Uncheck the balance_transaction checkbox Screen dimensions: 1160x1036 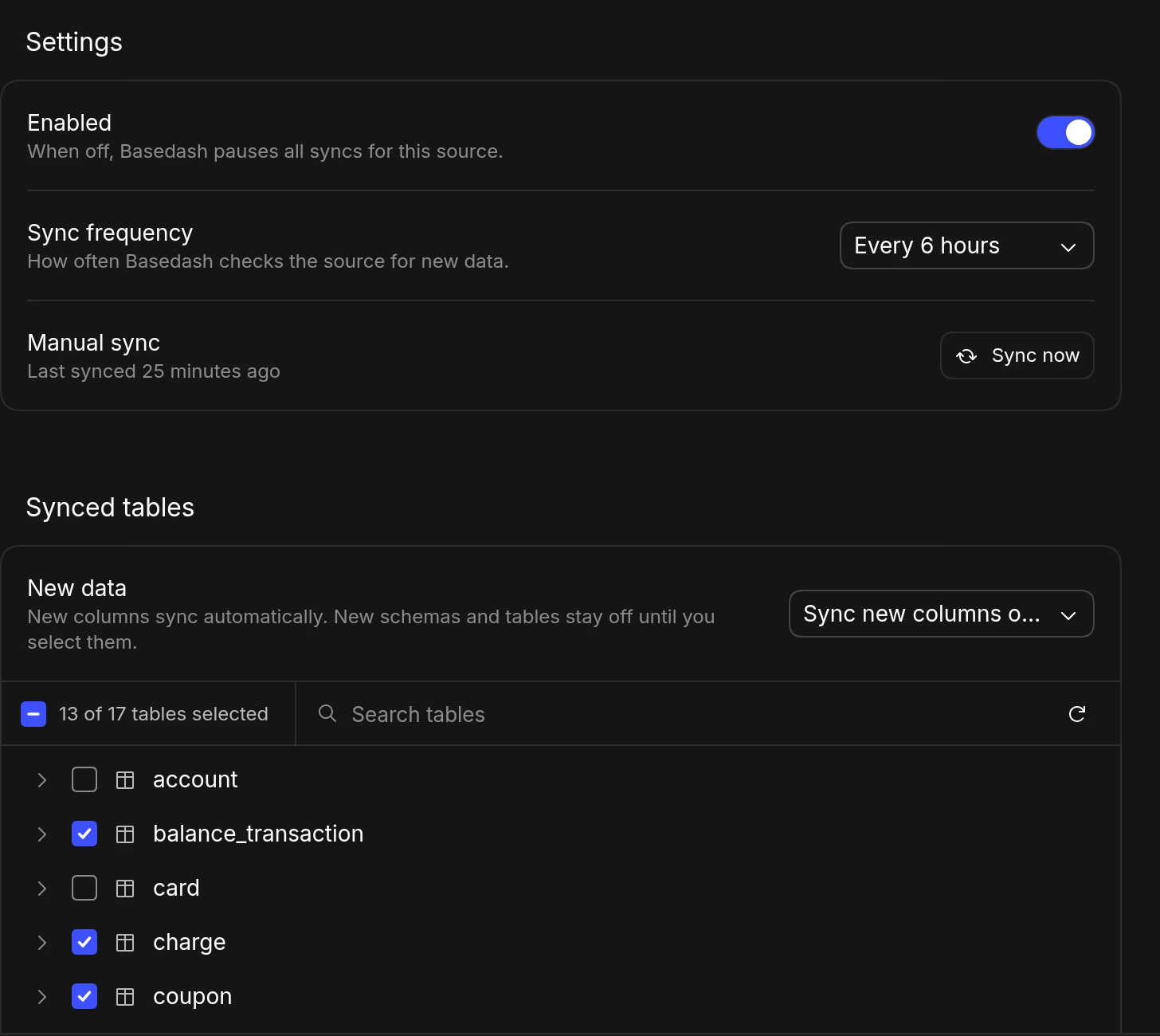pyautogui.click(x=84, y=834)
